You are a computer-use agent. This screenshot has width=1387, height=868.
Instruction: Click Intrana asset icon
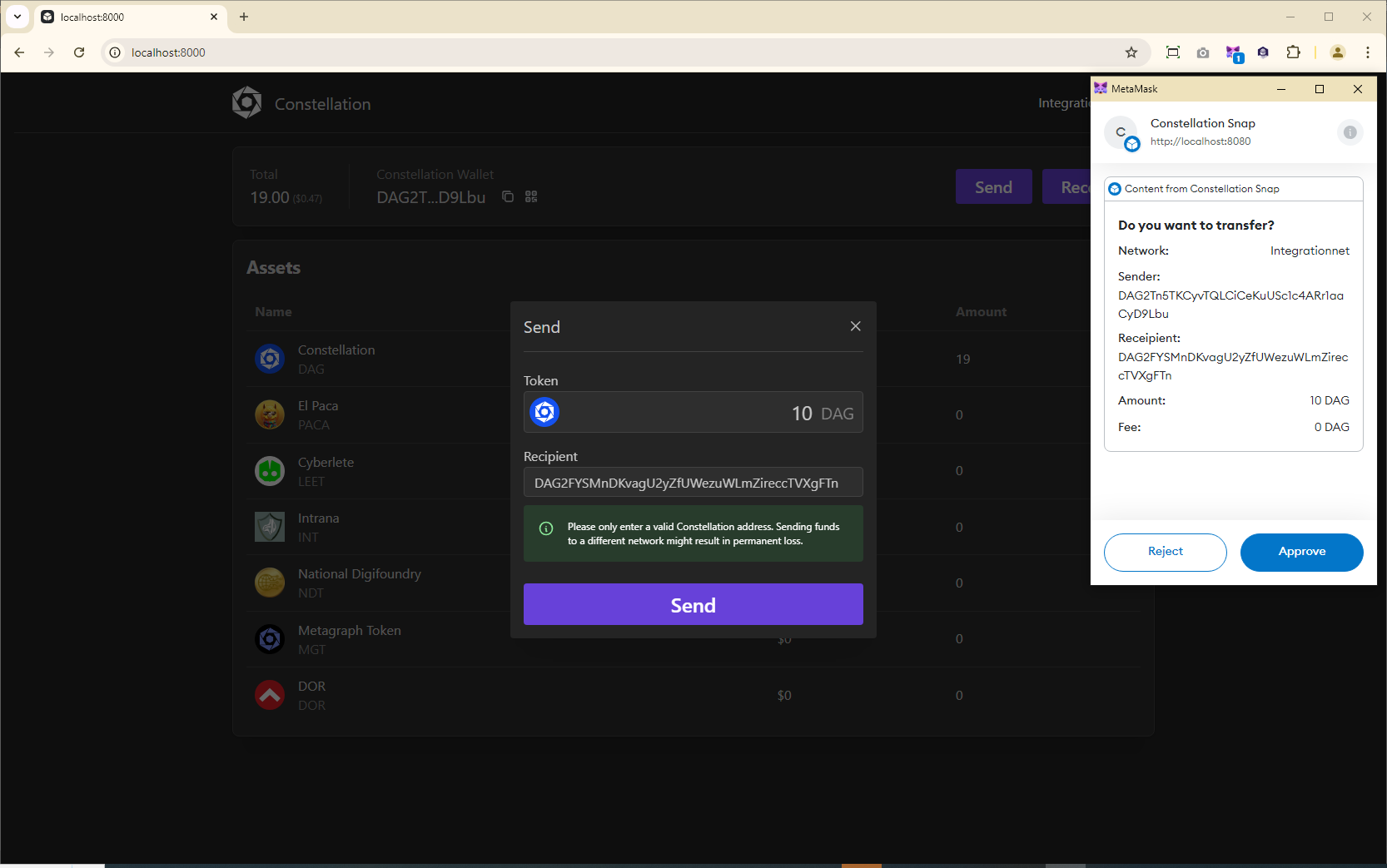click(270, 527)
